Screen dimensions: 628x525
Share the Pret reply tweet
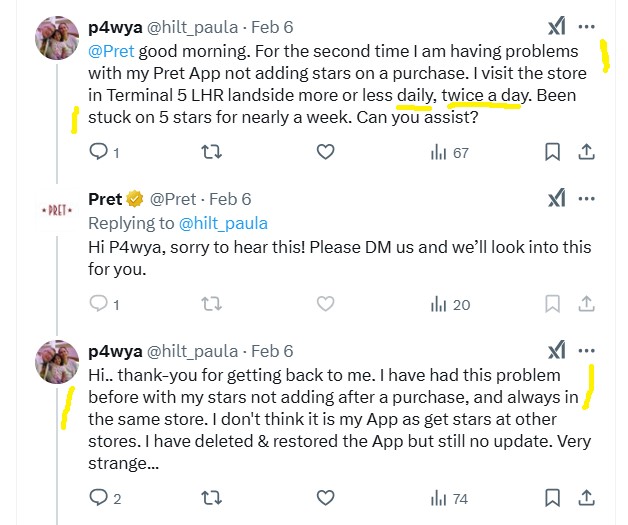[588, 304]
